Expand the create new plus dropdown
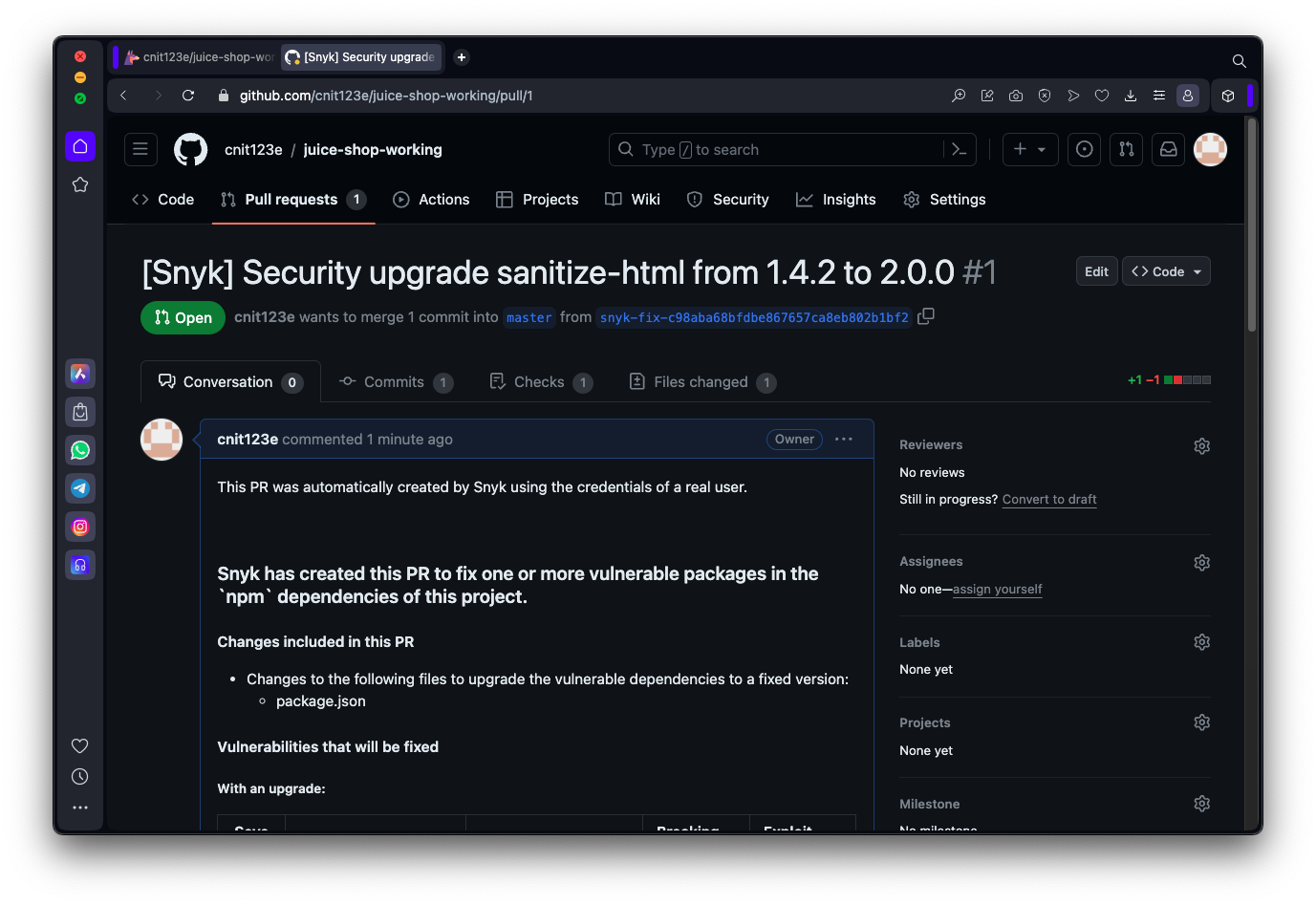This screenshot has height=905, width=1316. pos(1029,149)
